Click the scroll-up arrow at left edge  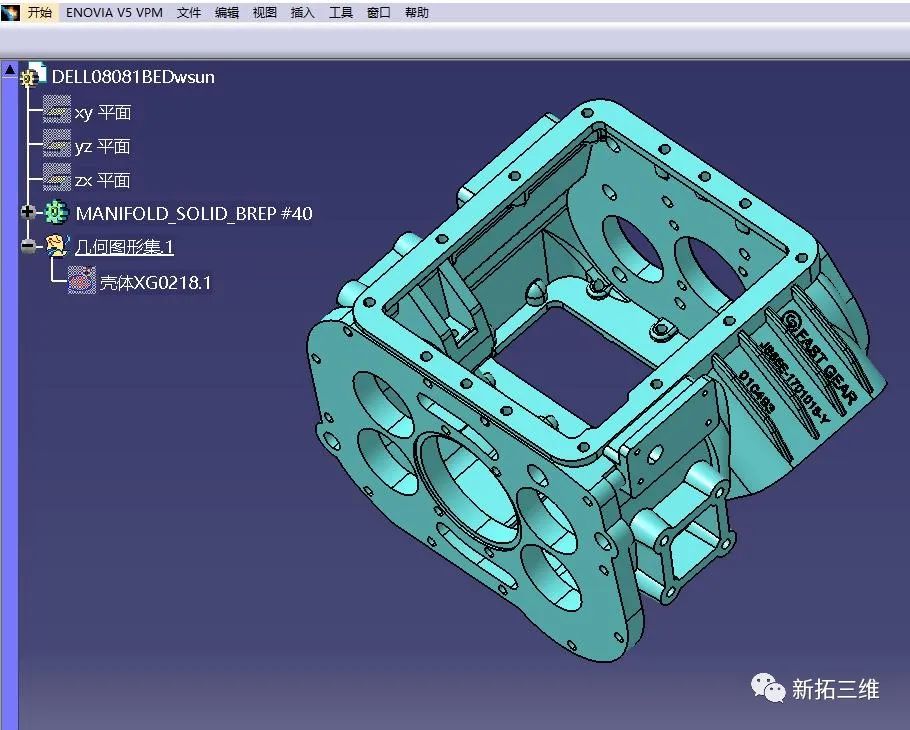[x=9, y=70]
